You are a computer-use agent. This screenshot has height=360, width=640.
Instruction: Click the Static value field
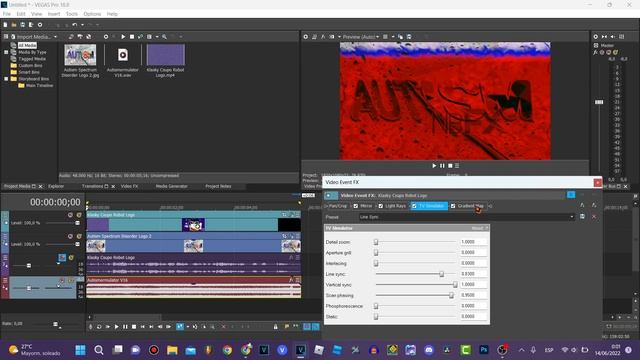pyautogui.click(x=473, y=316)
